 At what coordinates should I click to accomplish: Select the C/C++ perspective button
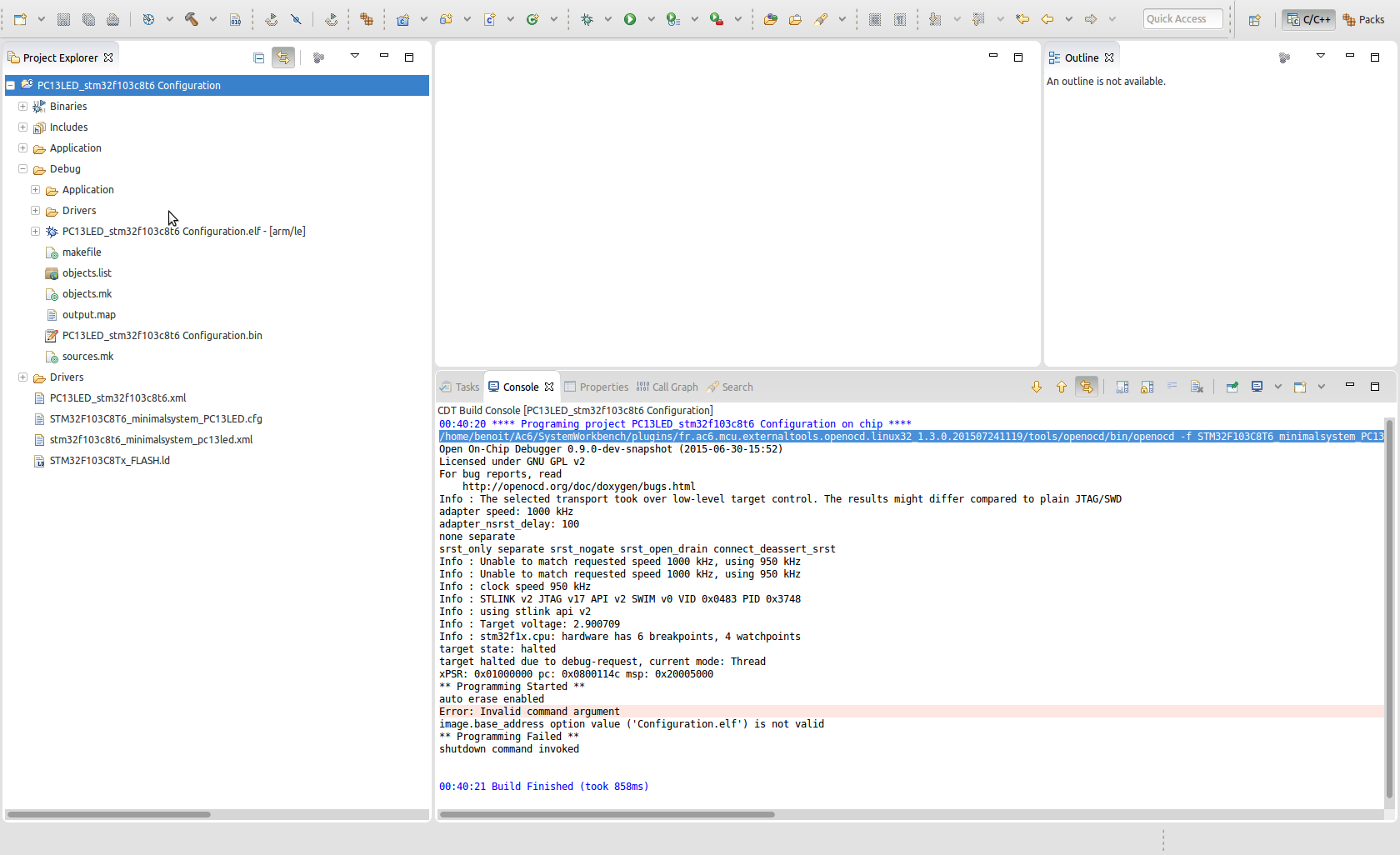click(1308, 19)
